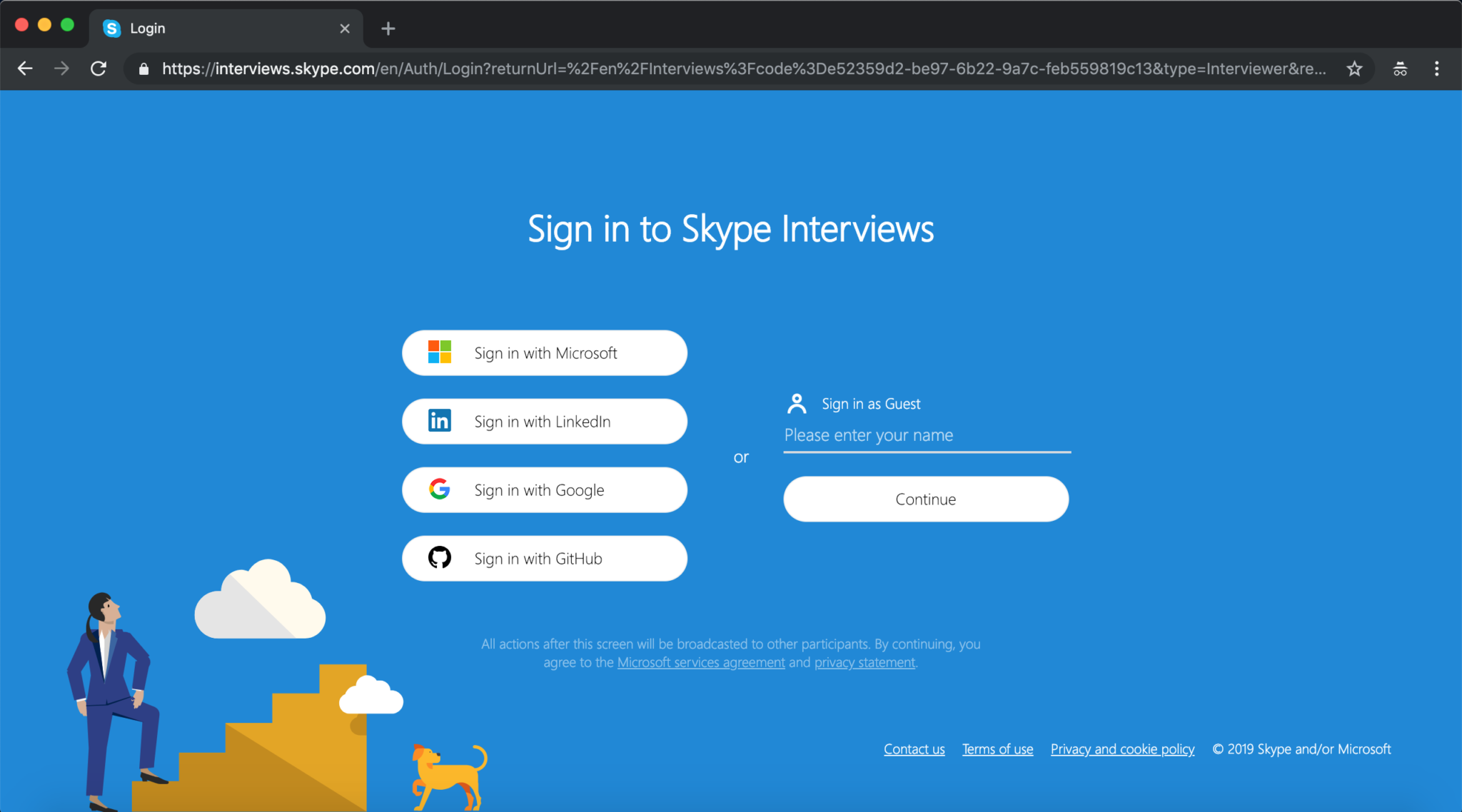Click the 'Sign in as Guest' label

[x=871, y=404]
